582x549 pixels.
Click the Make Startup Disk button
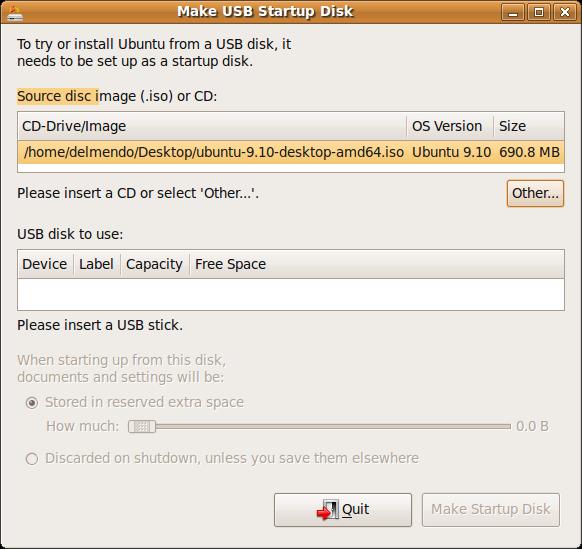click(x=491, y=510)
